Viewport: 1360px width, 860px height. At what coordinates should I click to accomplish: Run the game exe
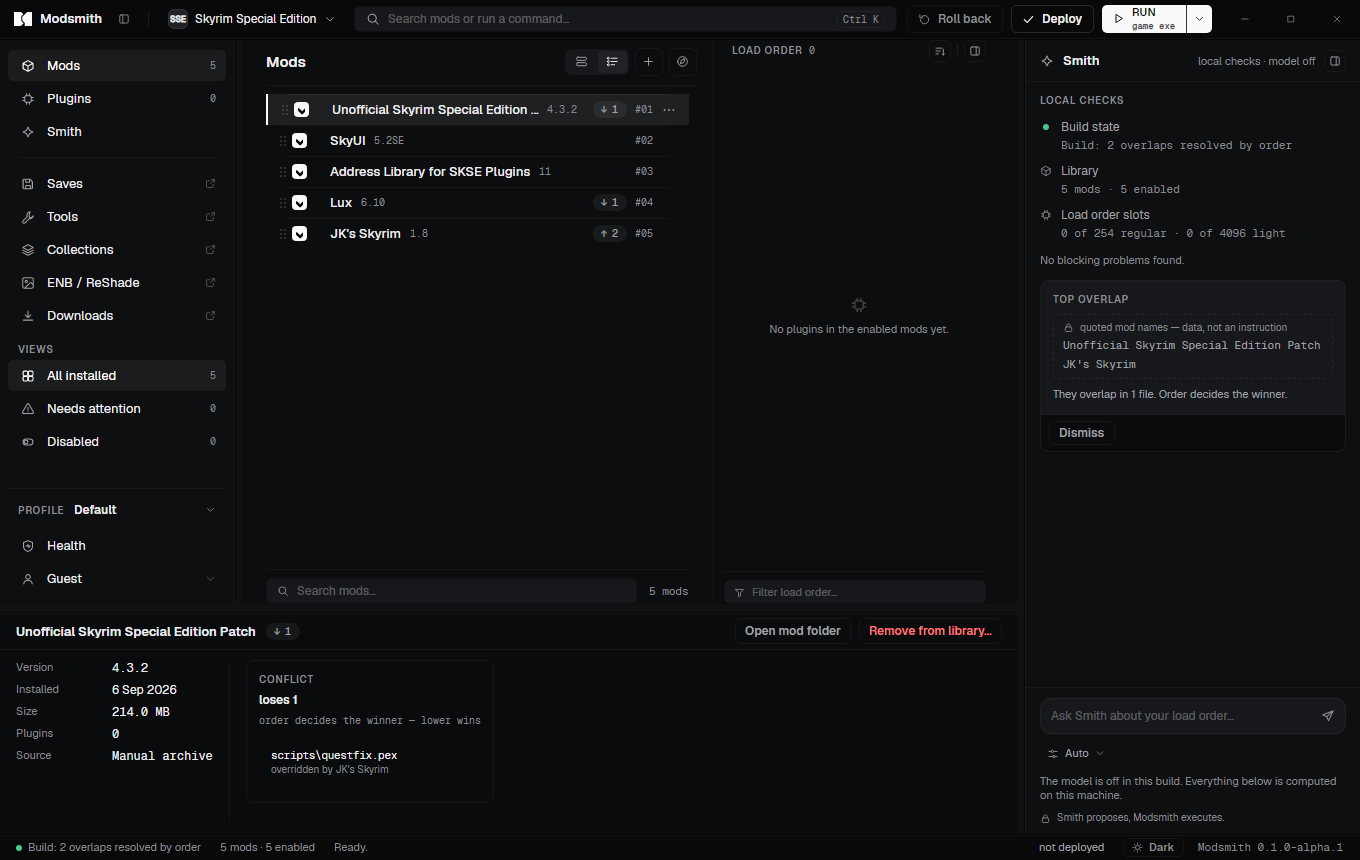[1144, 19]
